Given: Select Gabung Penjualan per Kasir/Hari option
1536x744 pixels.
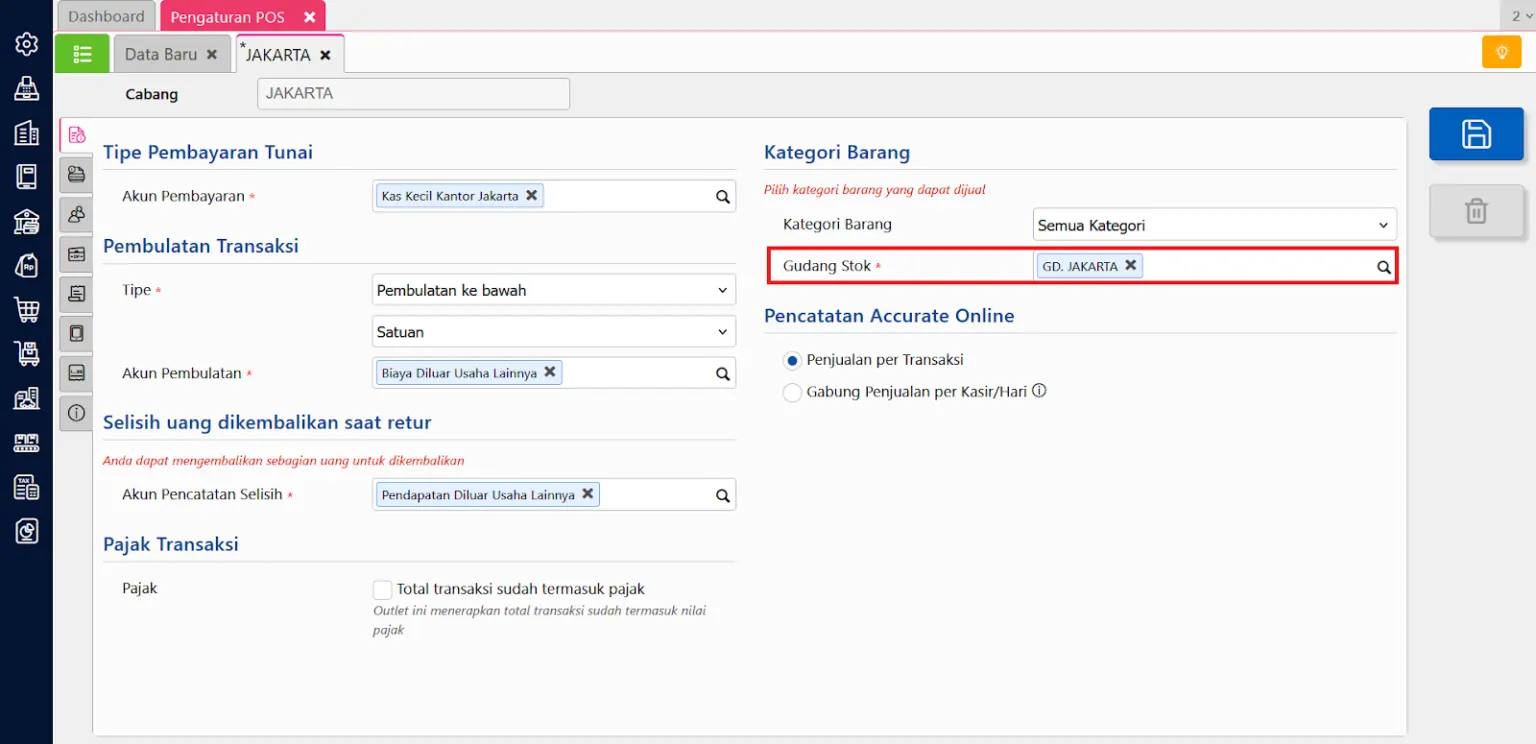Looking at the screenshot, I should [793, 393].
